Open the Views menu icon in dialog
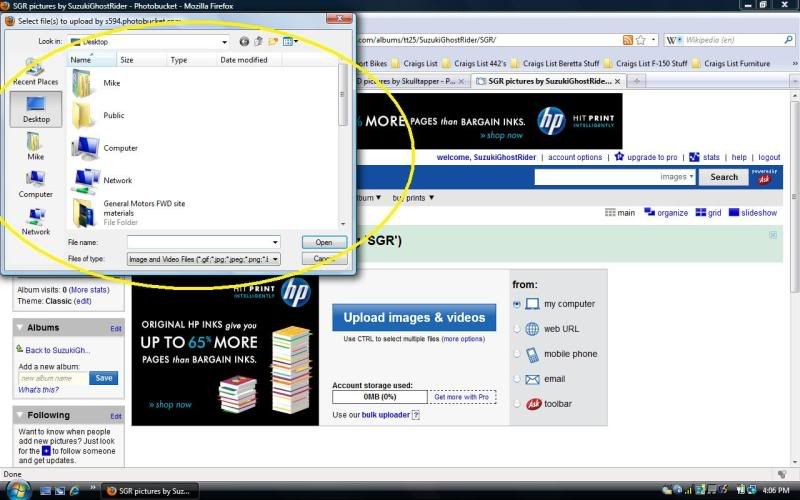This screenshot has width=800, height=500. [x=290, y=42]
